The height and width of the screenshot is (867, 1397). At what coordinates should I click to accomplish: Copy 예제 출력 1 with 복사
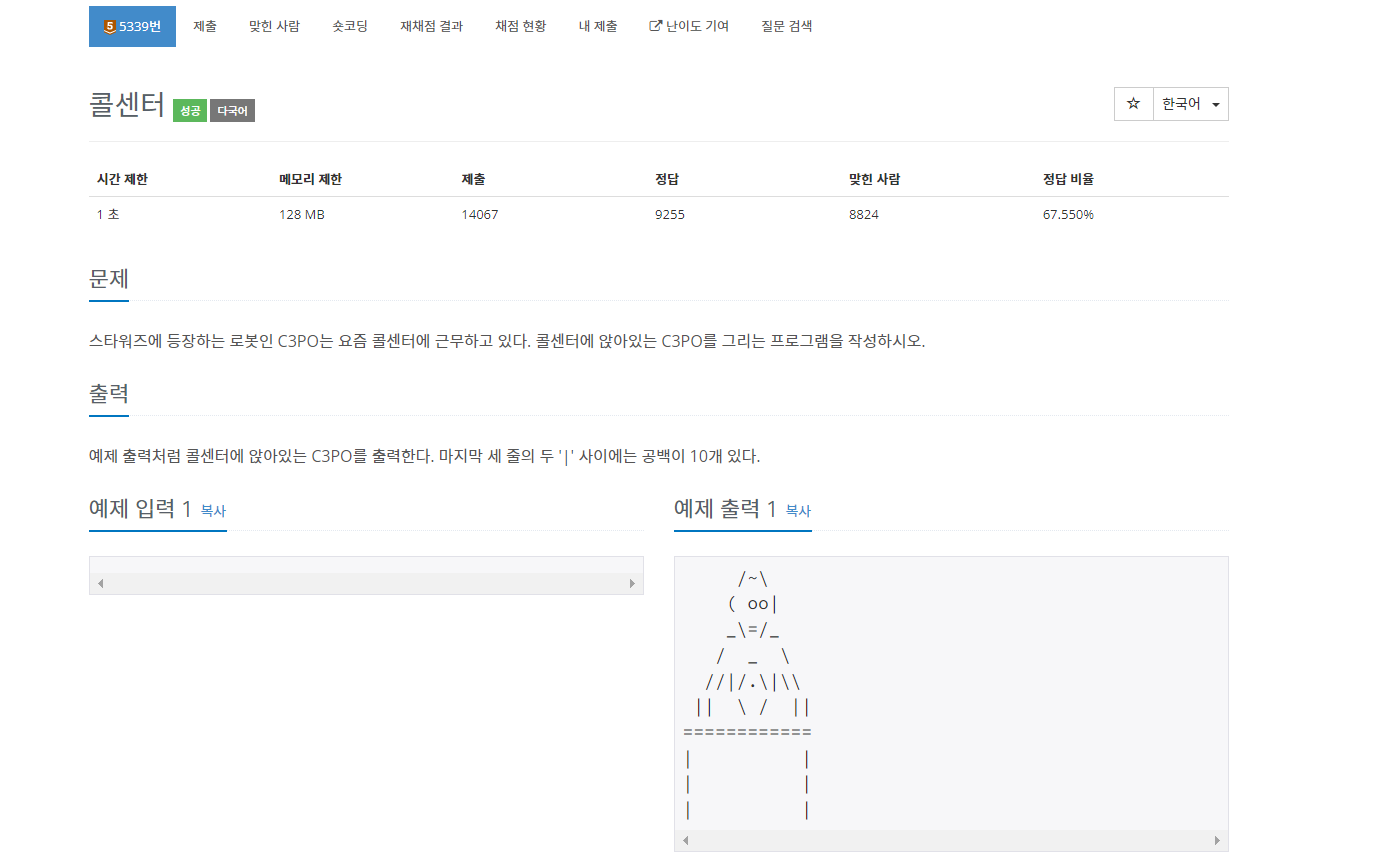point(798,510)
